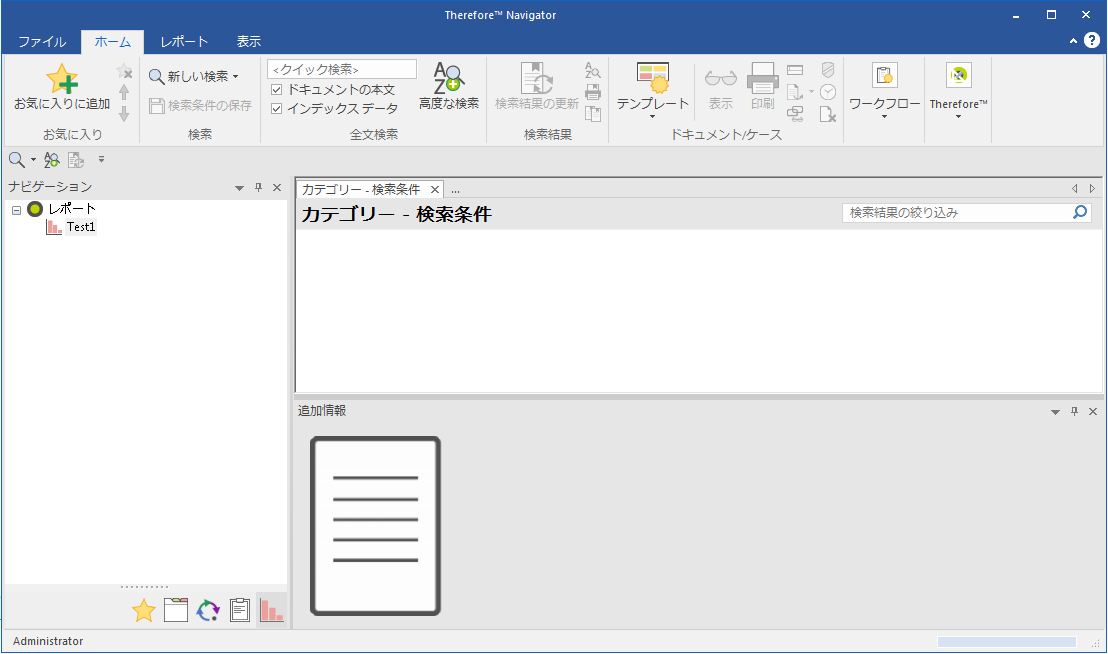Image resolution: width=1108 pixels, height=654 pixels.
Task: Click the glasses 表示 view icon
Action: 721,78
